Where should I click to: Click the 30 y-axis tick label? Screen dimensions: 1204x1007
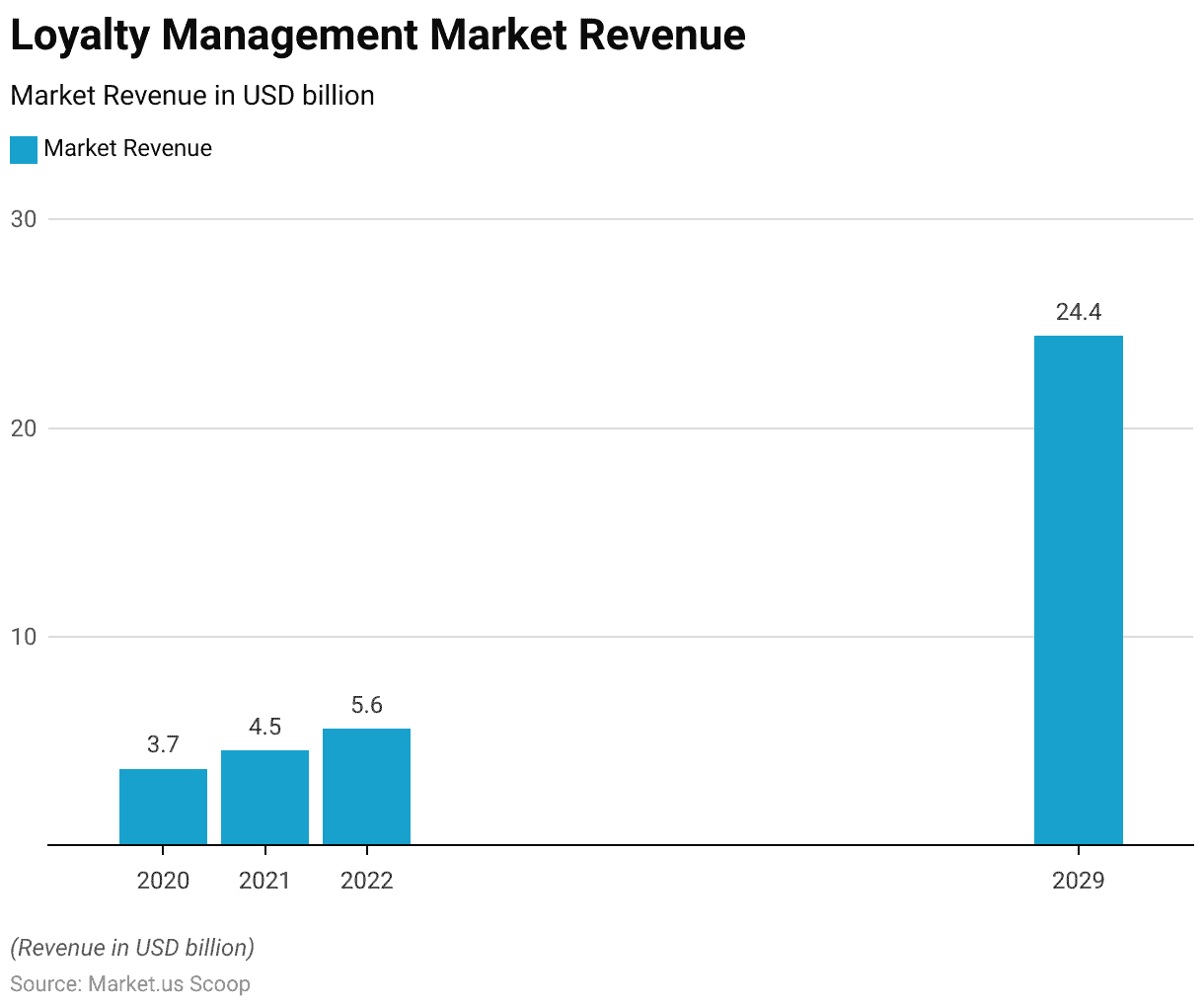(x=24, y=219)
